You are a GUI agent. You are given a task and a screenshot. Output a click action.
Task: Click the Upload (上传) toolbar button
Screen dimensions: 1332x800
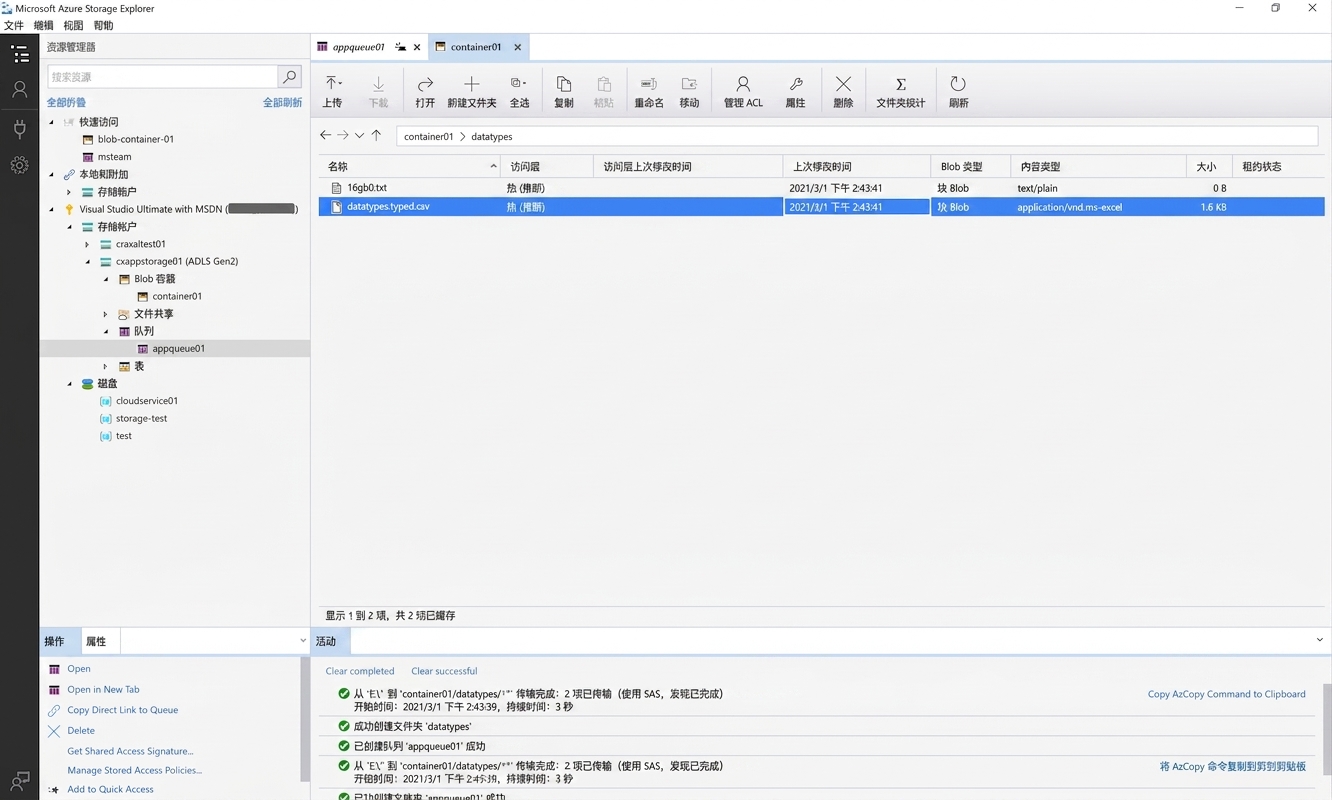(x=333, y=91)
